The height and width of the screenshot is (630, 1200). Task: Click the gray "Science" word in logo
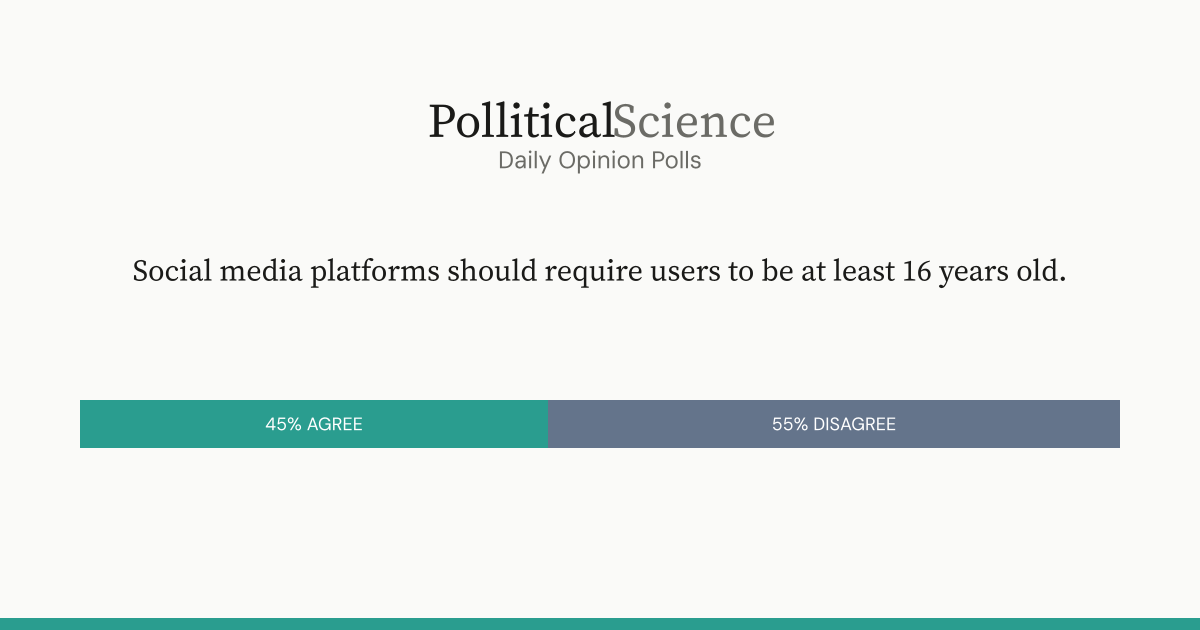[694, 122]
